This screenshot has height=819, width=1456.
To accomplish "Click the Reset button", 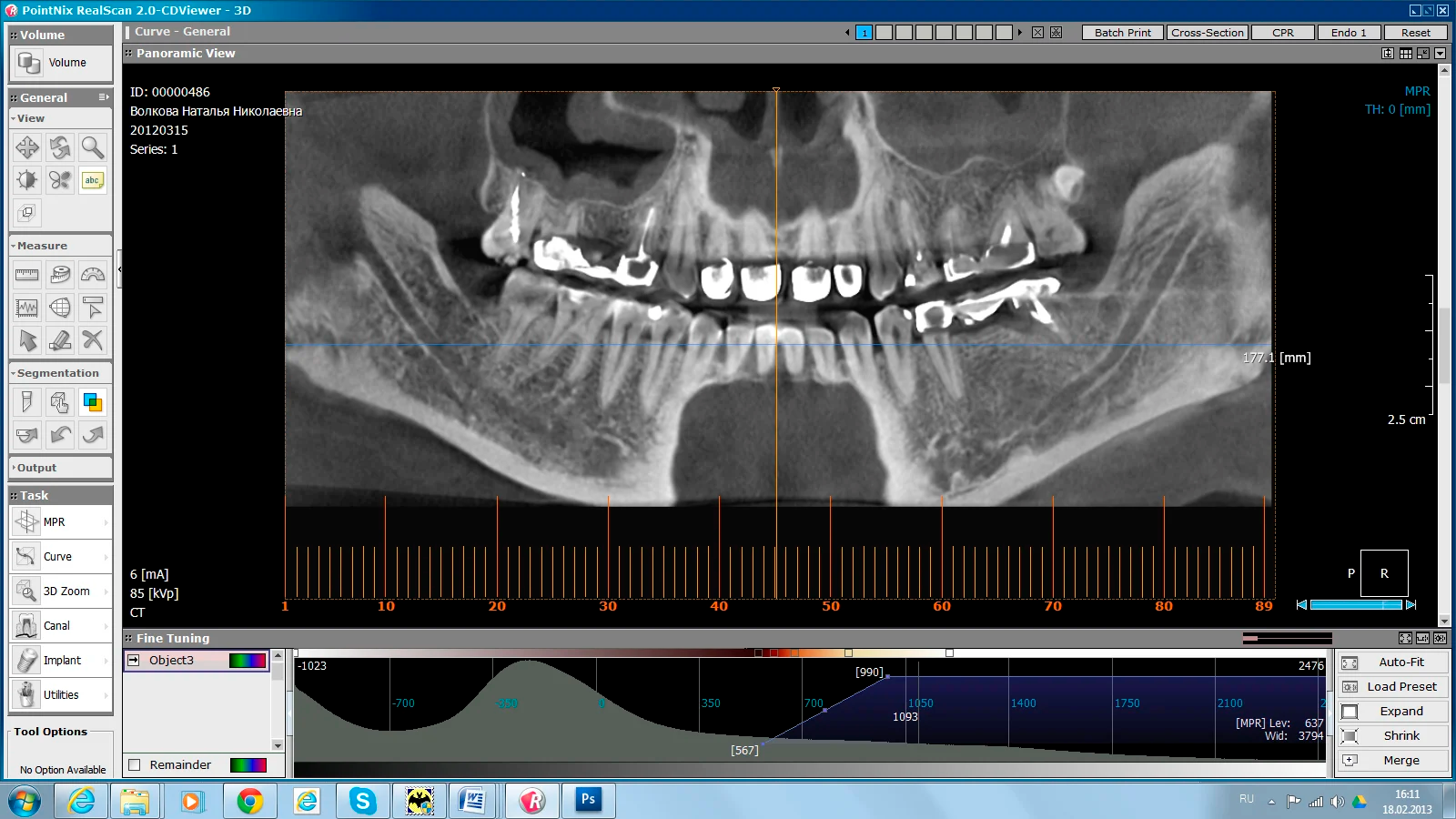I will tap(1415, 33).
